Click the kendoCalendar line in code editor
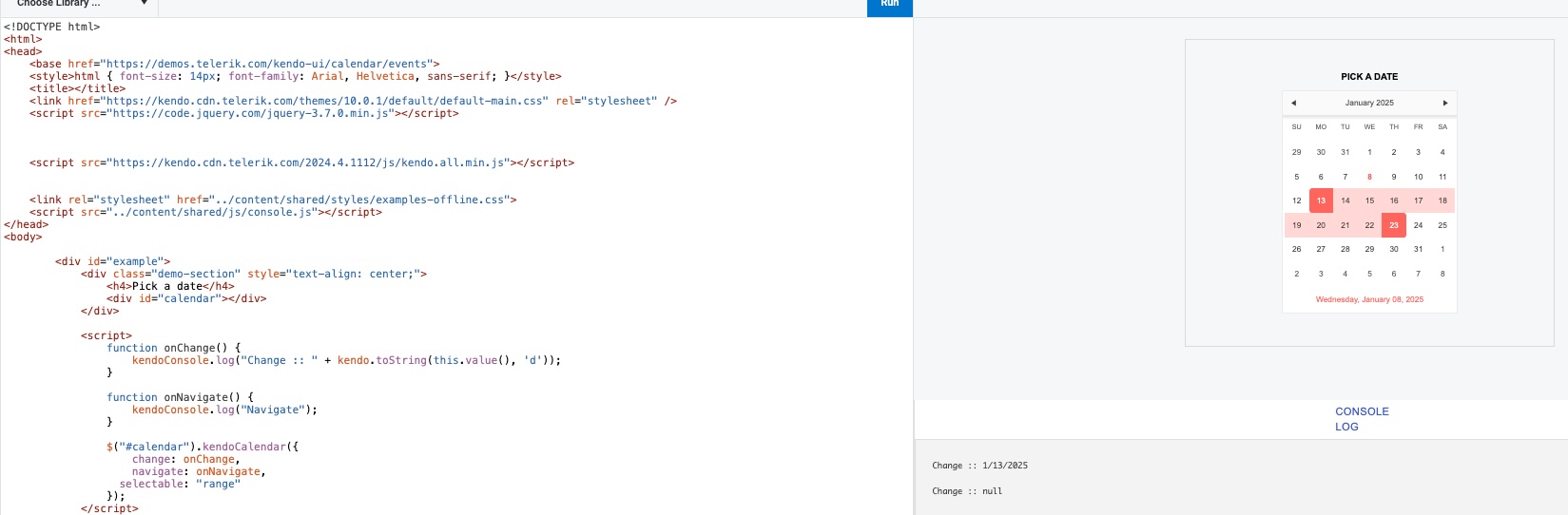The image size is (1568, 515). (203, 447)
